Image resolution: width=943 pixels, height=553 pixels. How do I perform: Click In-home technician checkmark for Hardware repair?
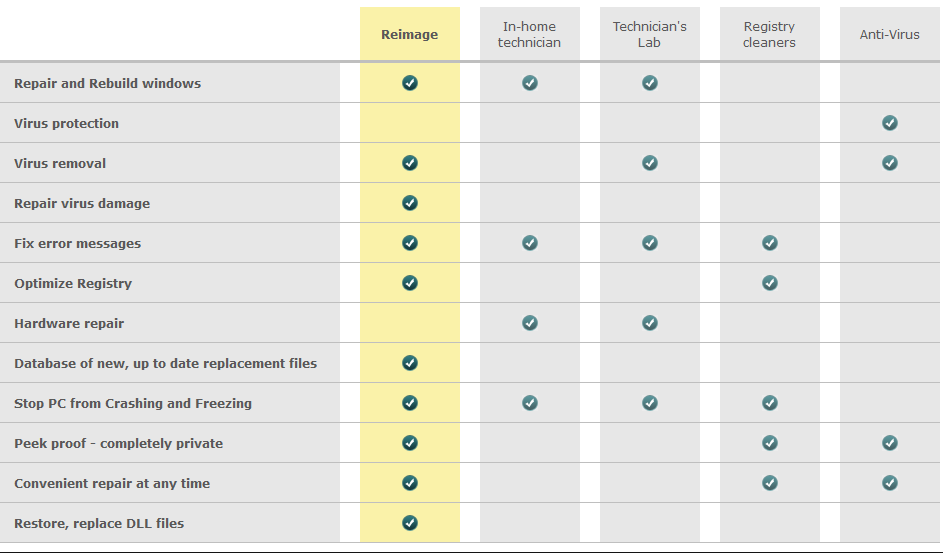point(530,323)
